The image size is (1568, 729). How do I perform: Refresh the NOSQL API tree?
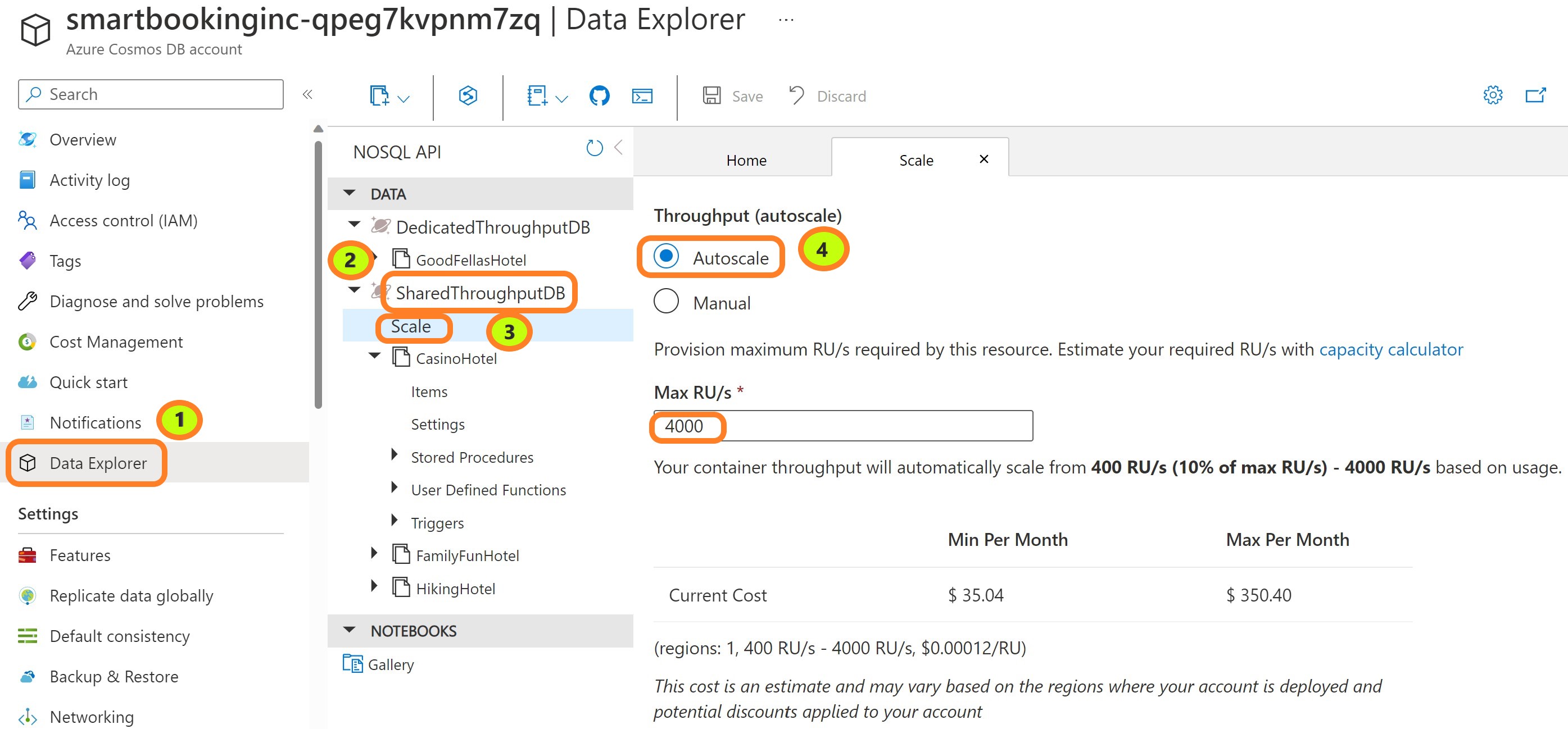[x=594, y=148]
